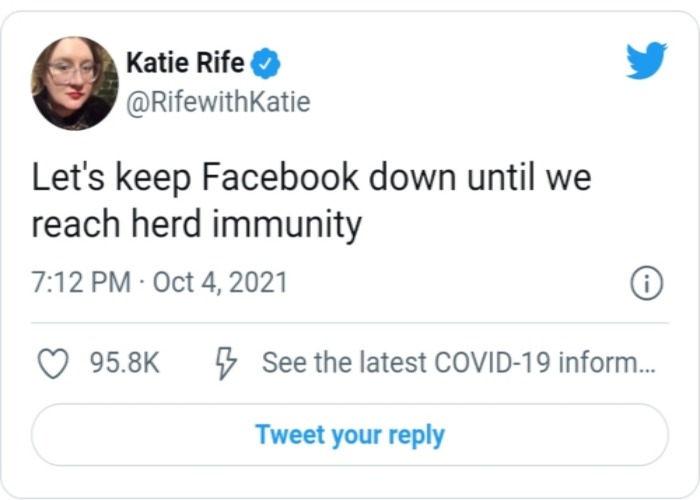Click the Twitter bird logo

[646, 62]
